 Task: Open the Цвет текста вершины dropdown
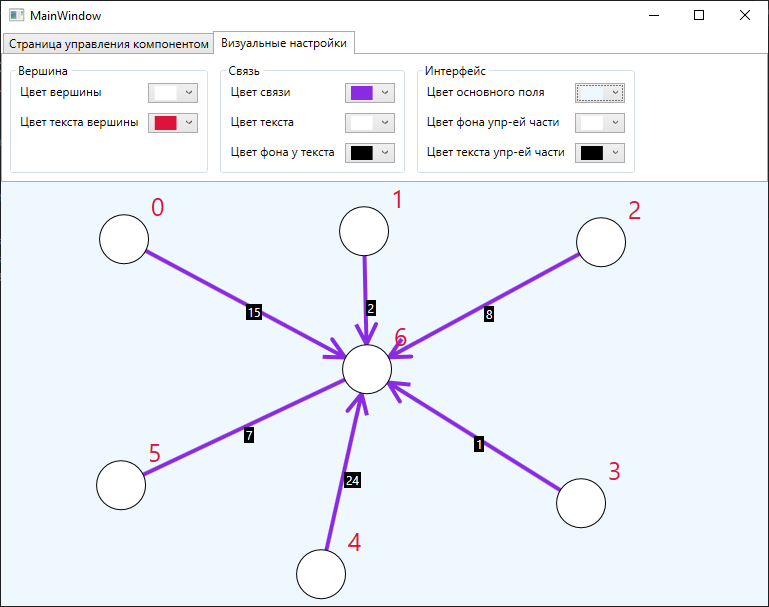pos(173,123)
